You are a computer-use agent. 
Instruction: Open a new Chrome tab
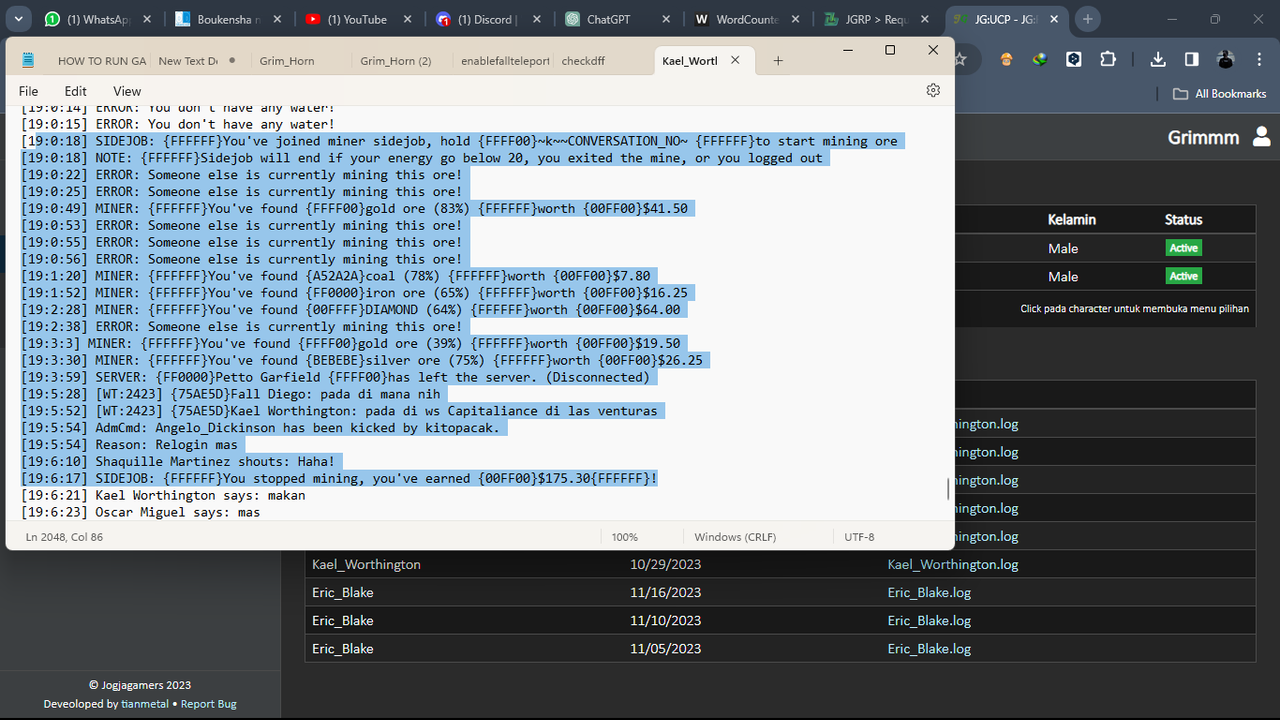tap(1088, 19)
